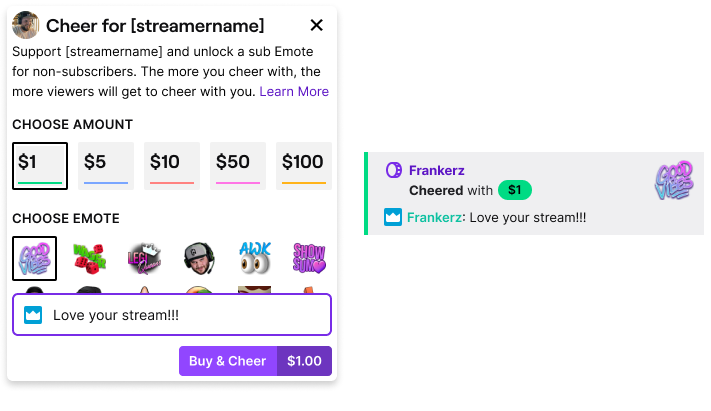Choose the Good Vibes emote
The width and height of the screenshot is (711, 411).
[34, 259]
